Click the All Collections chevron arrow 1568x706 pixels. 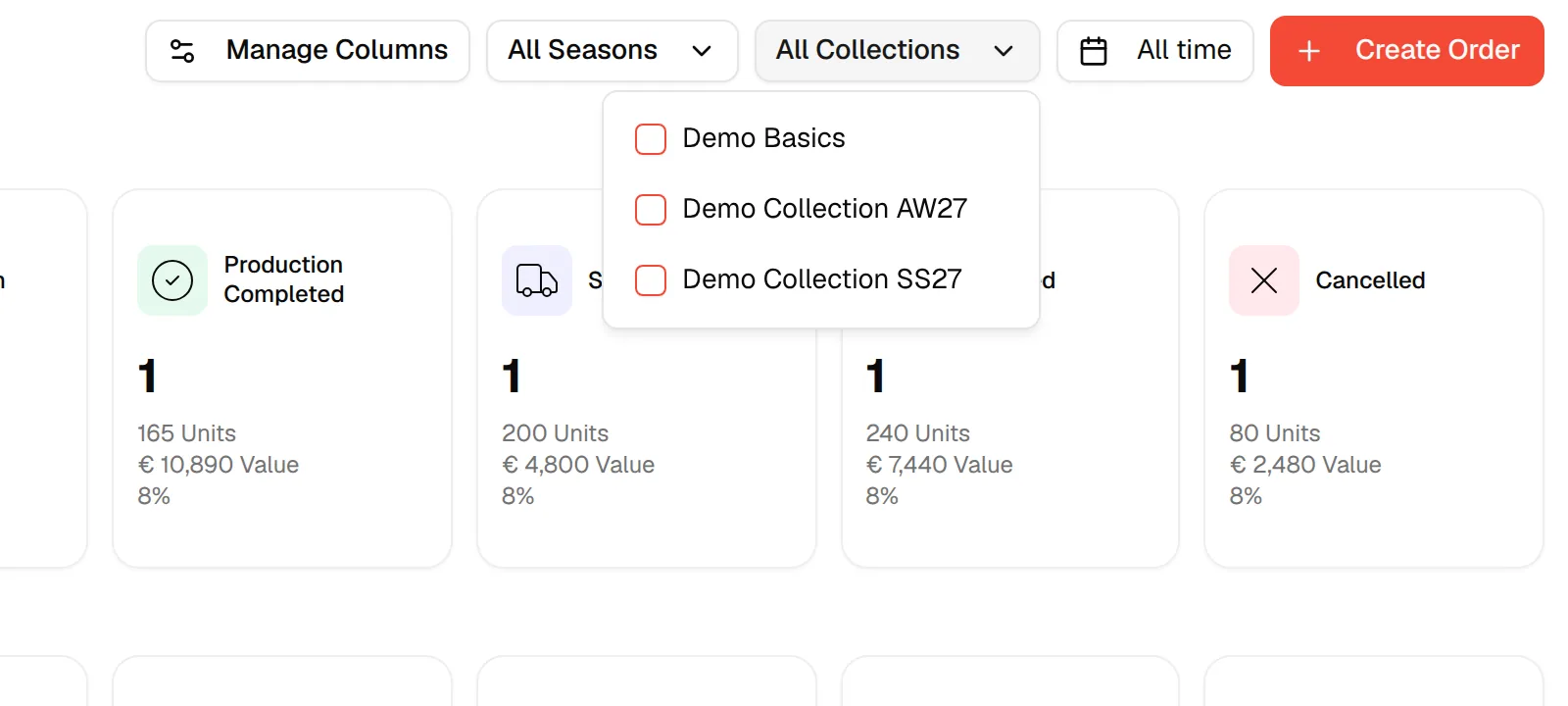(1004, 51)
